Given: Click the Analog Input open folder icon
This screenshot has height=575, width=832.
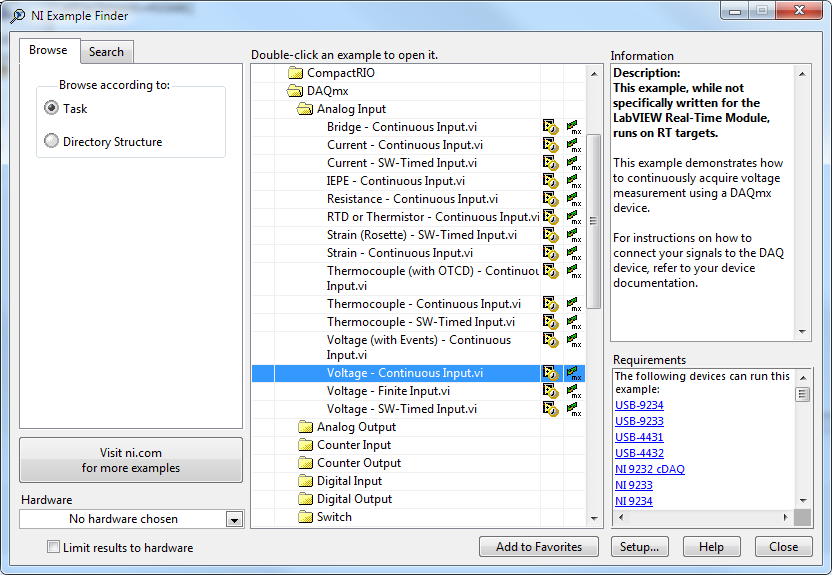Looking at the screenshot, I should (x=305, y=109).
